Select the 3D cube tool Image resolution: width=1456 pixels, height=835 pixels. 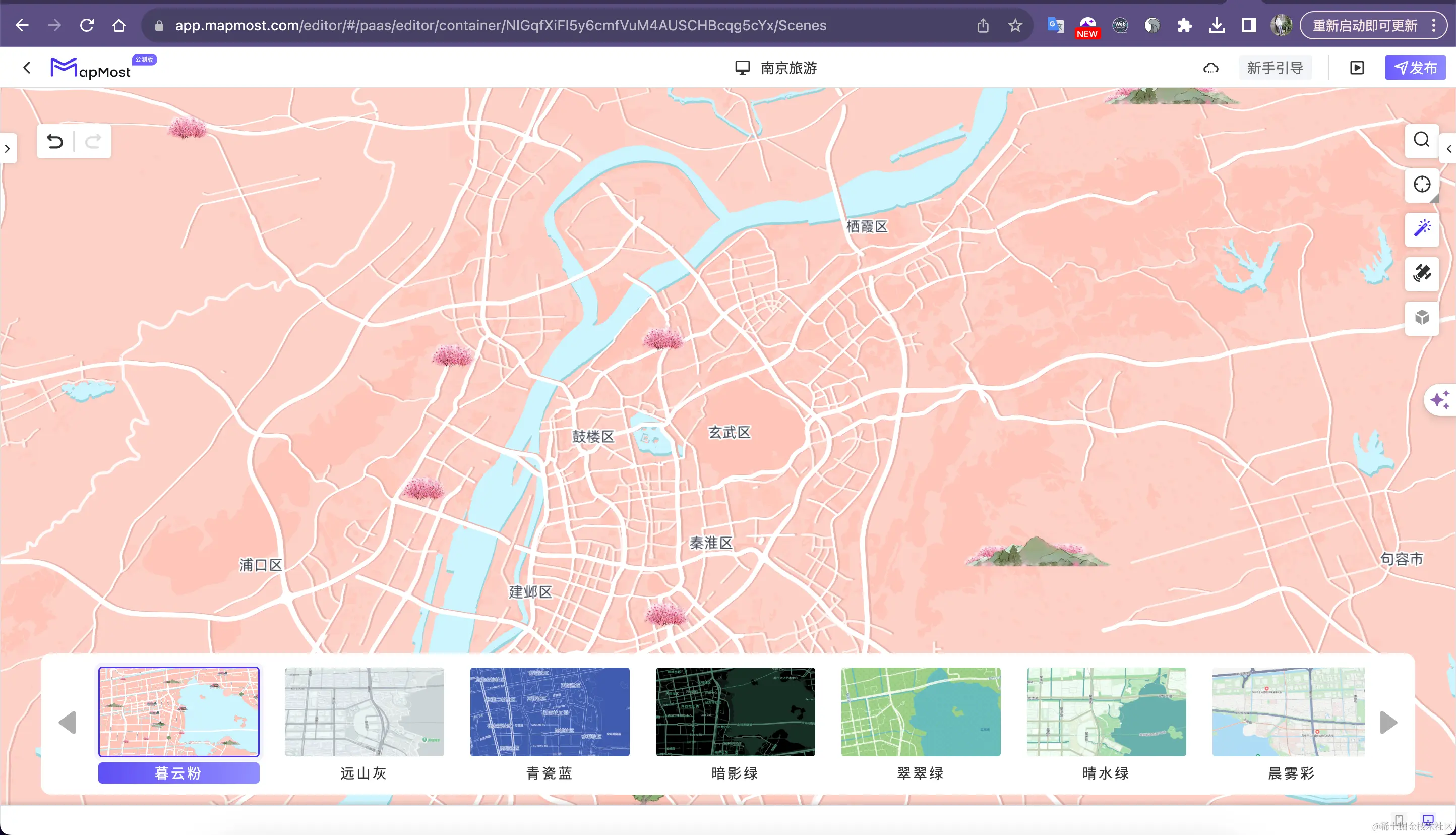1422,317
